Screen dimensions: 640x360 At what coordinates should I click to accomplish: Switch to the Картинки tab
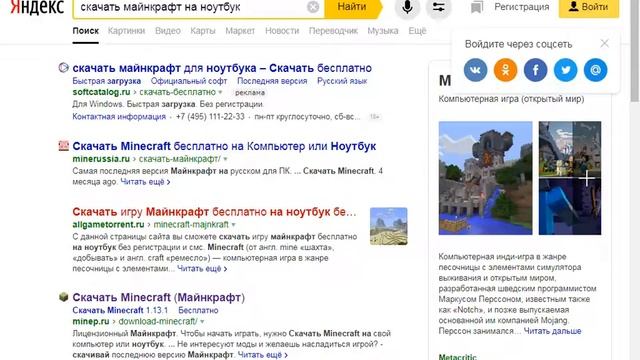[x=127, y=31]
